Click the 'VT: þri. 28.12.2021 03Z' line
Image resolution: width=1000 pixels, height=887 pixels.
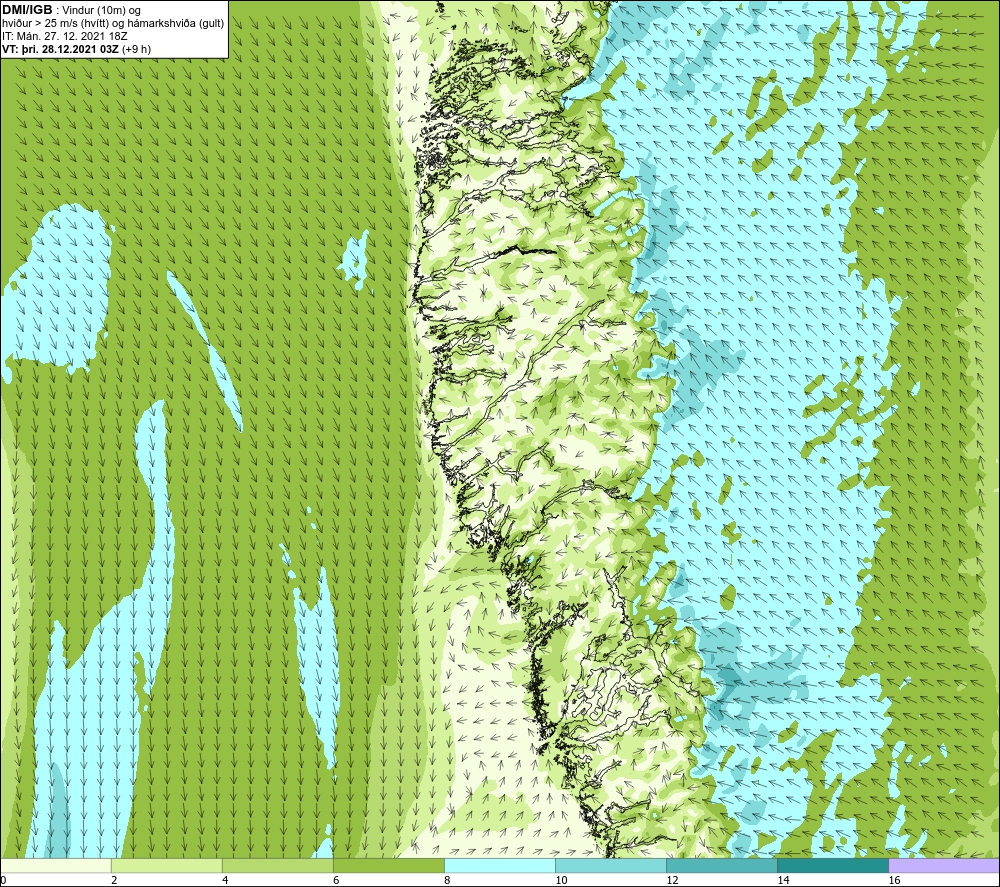pyautogui.click(x=77, y=49)
